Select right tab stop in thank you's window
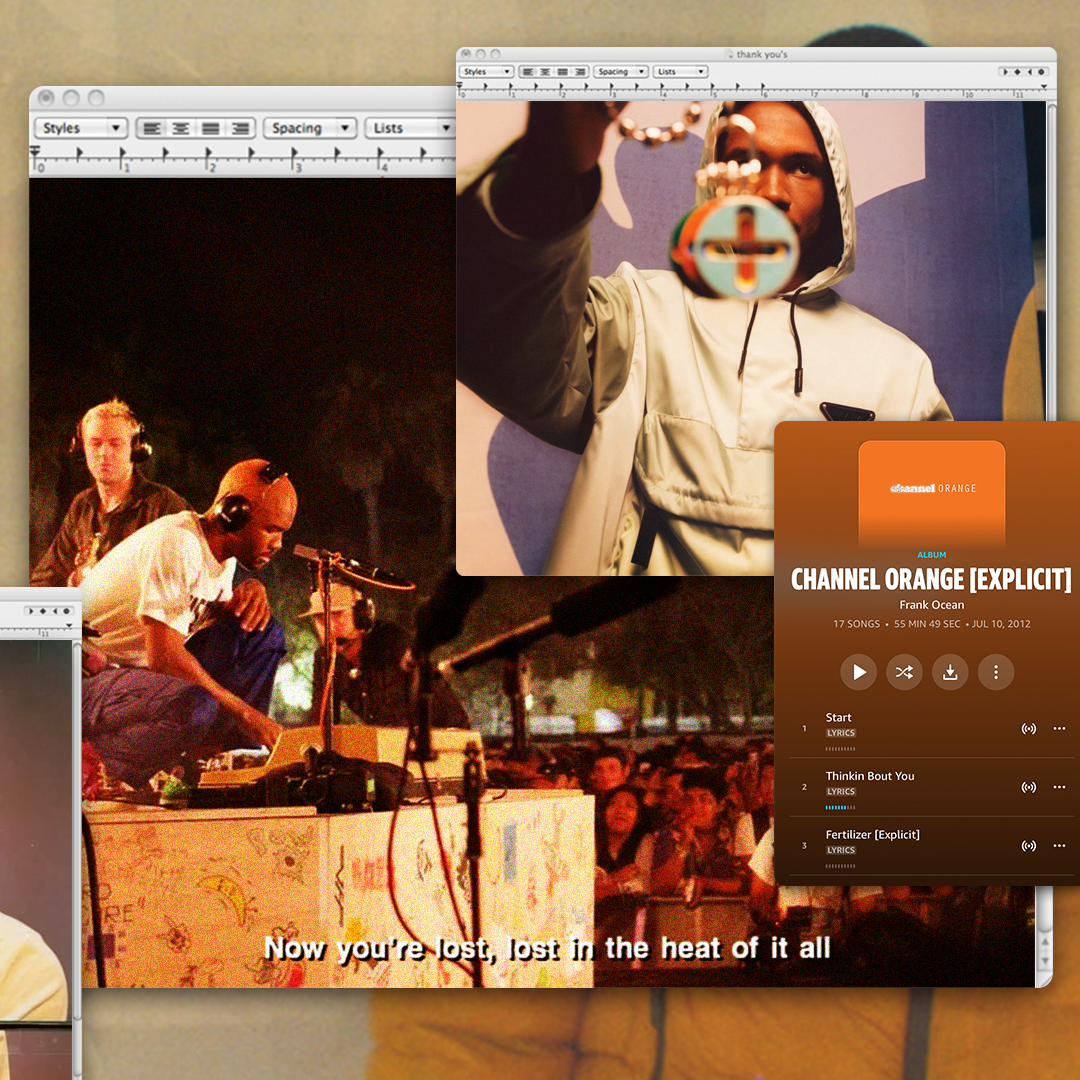The width and height of the screenshot is (1080, 1080). (1030, 72)
